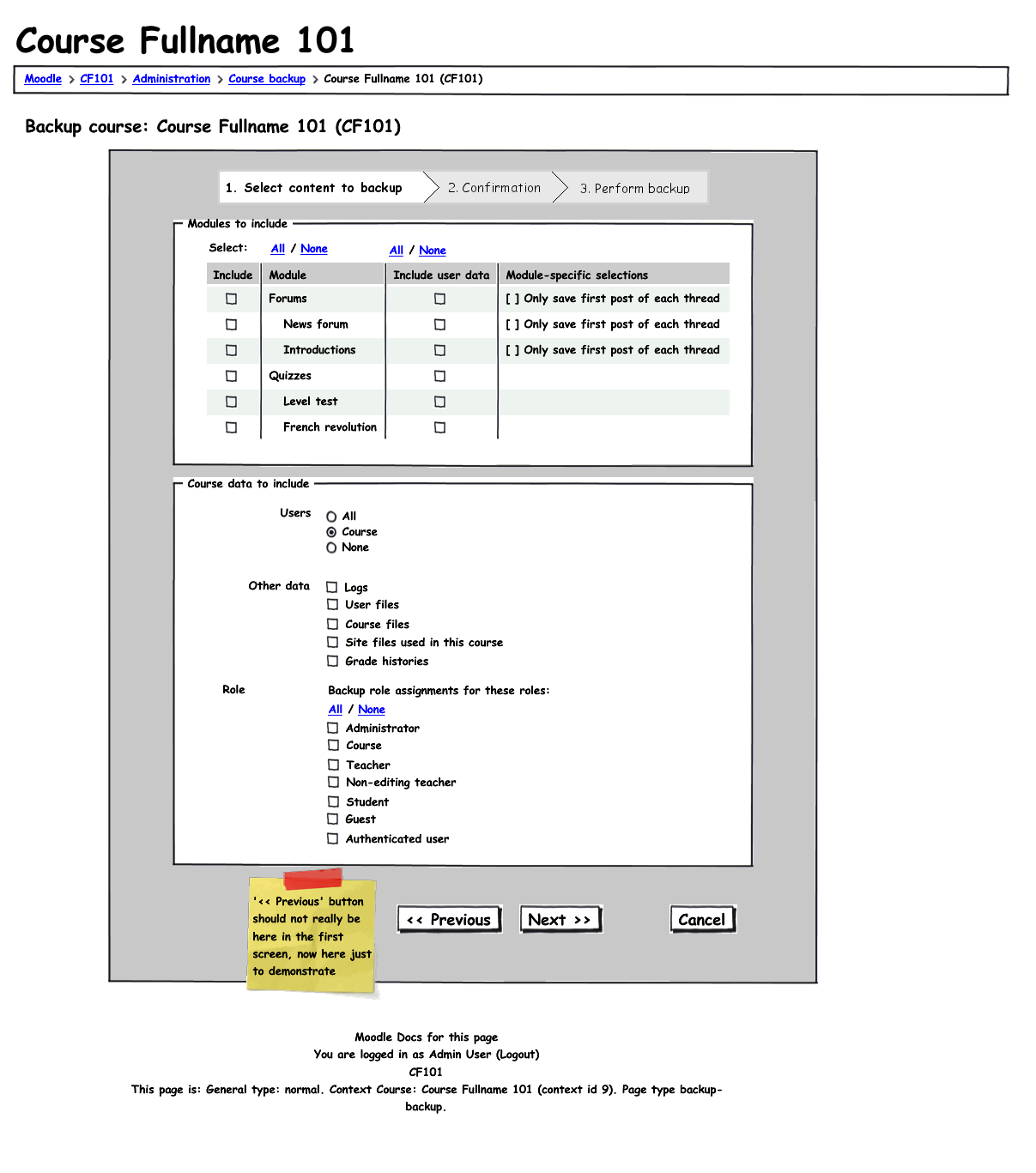Enable the Grade histories checkbox
The width and height of the screenshot is (1036, 1173).
[x=332, y=661]
